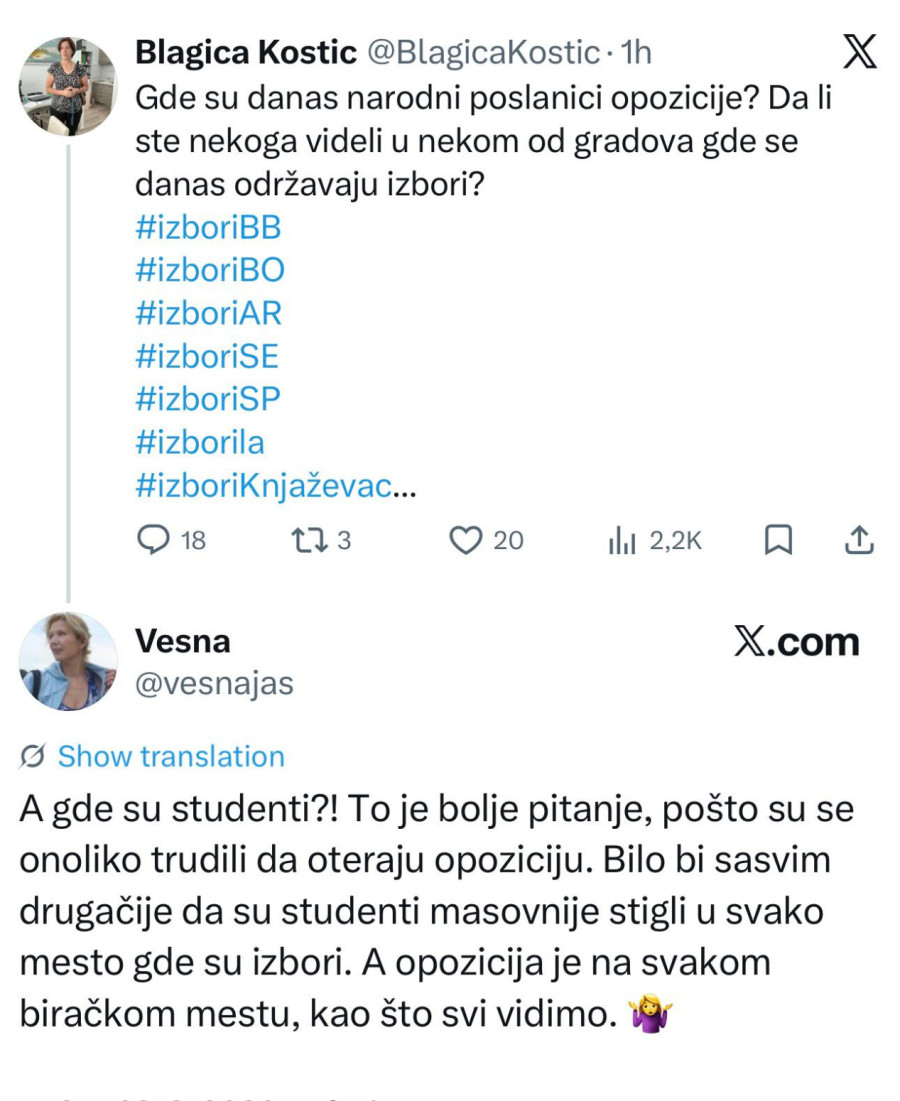Open Blagica Kostic's profile picture

click(x=68, y=86)
